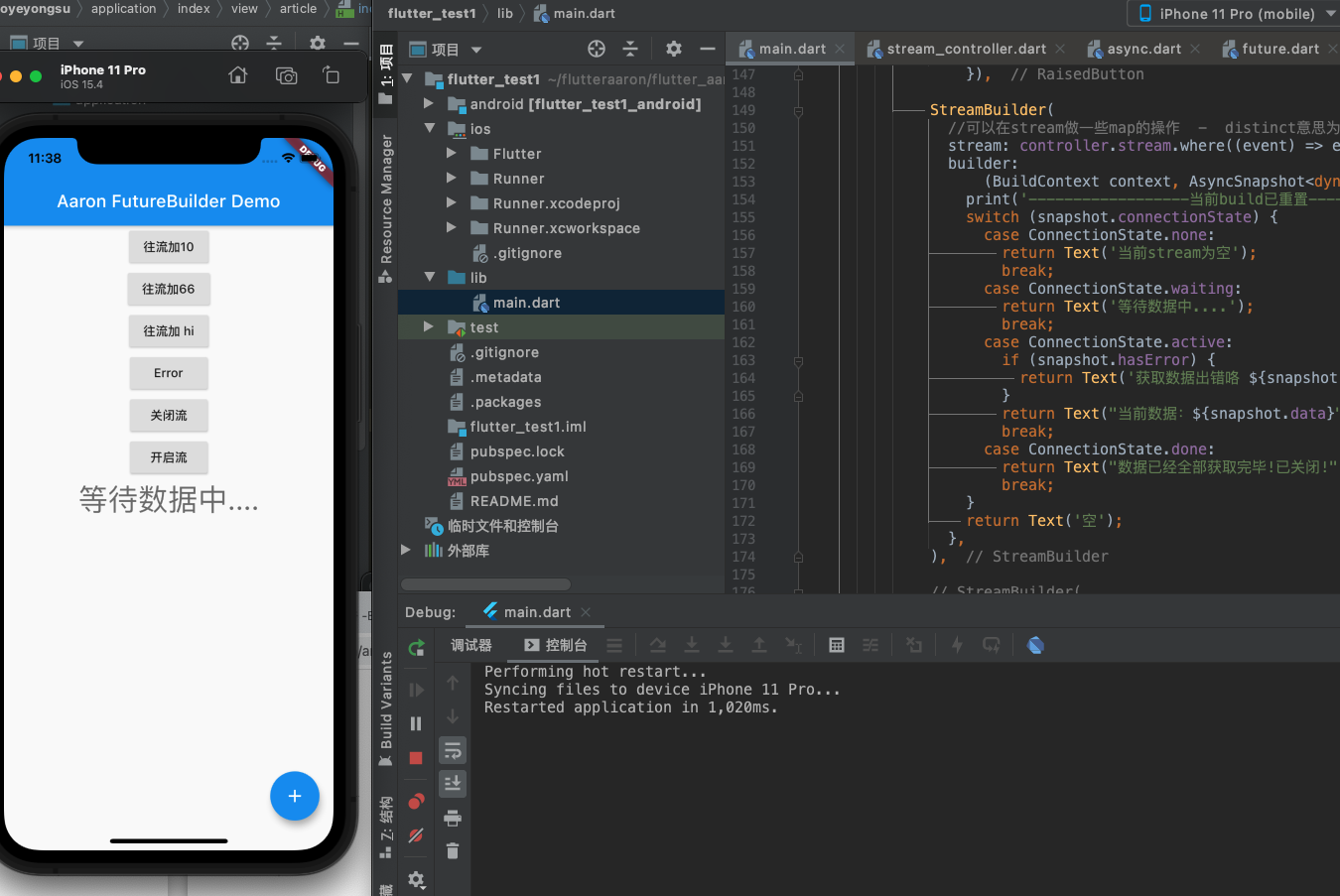
Task: Switch to async.dart editor tab
Action: pos(1143,49)
